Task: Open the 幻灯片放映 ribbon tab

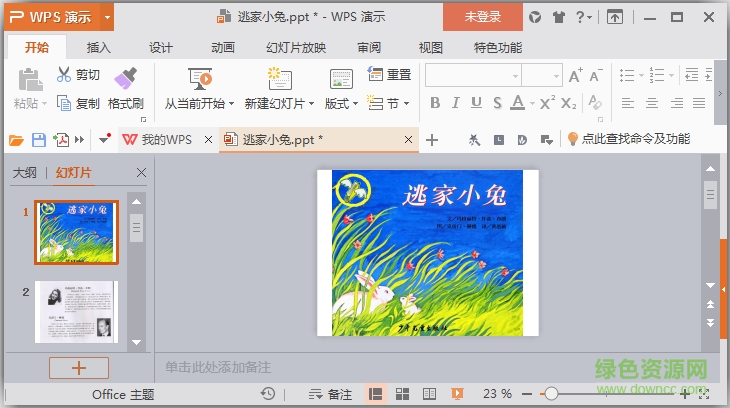Action: [296, 48]
